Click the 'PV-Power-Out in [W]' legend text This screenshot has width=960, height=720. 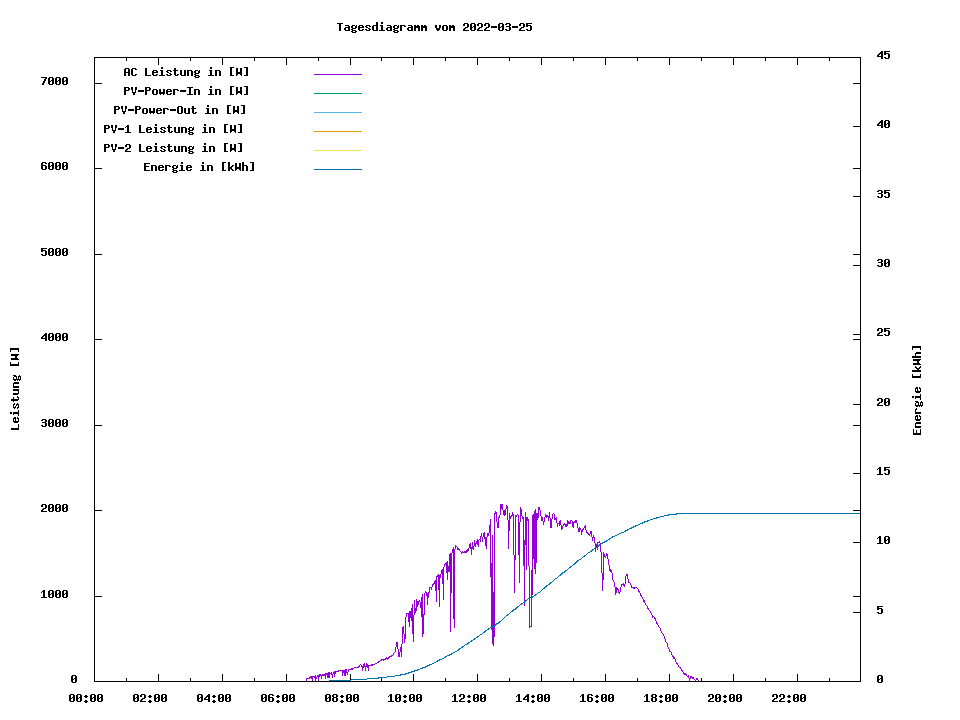pyautogui.click(x=180, y=110)
